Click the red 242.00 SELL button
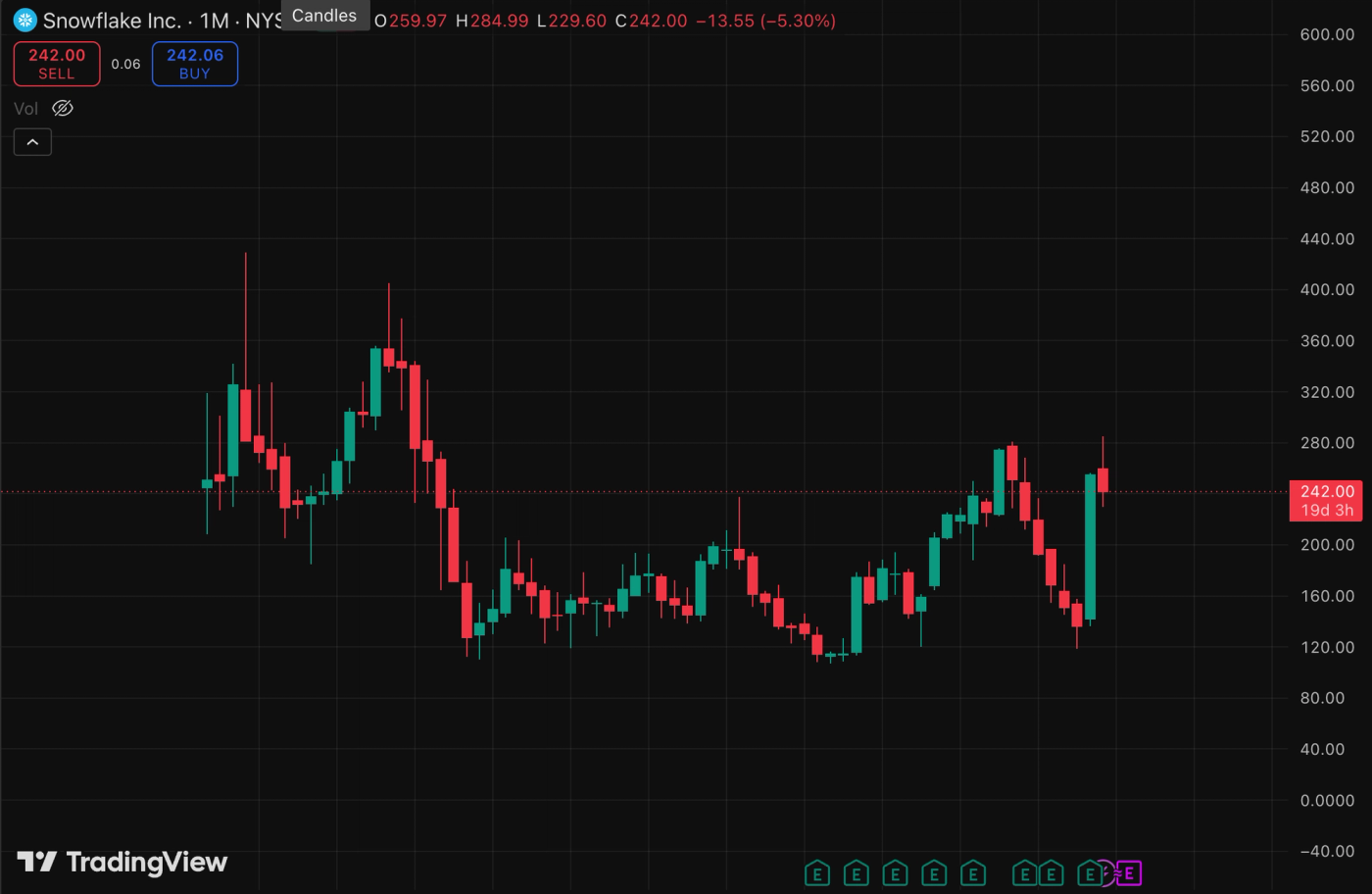This screenshot has width=1372, height=894. coord(57,64)
